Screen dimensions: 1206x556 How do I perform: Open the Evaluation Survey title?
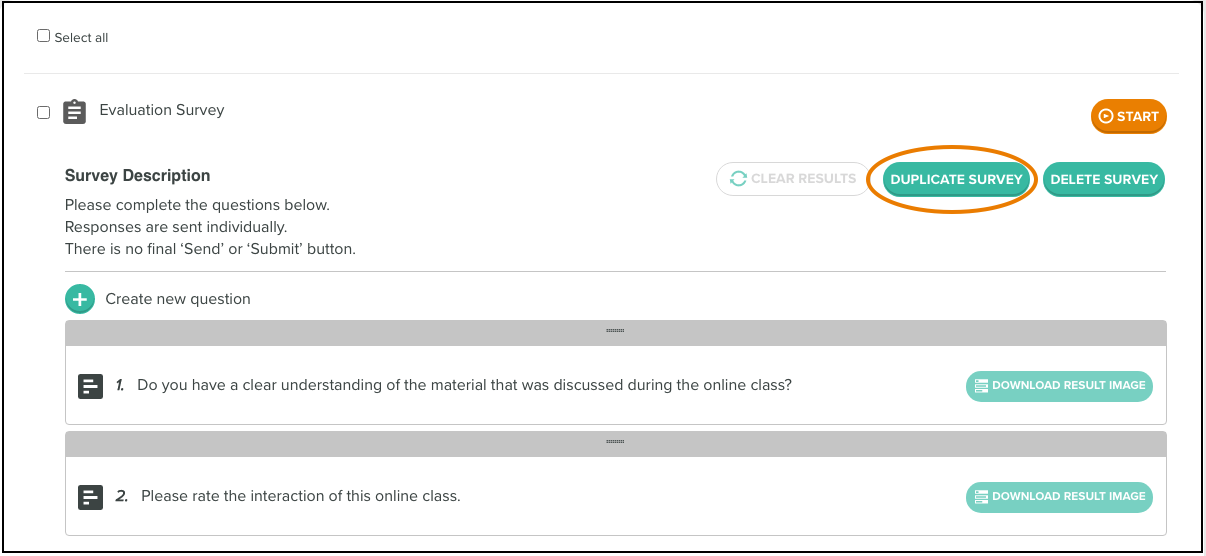click(x=162, y=110)
